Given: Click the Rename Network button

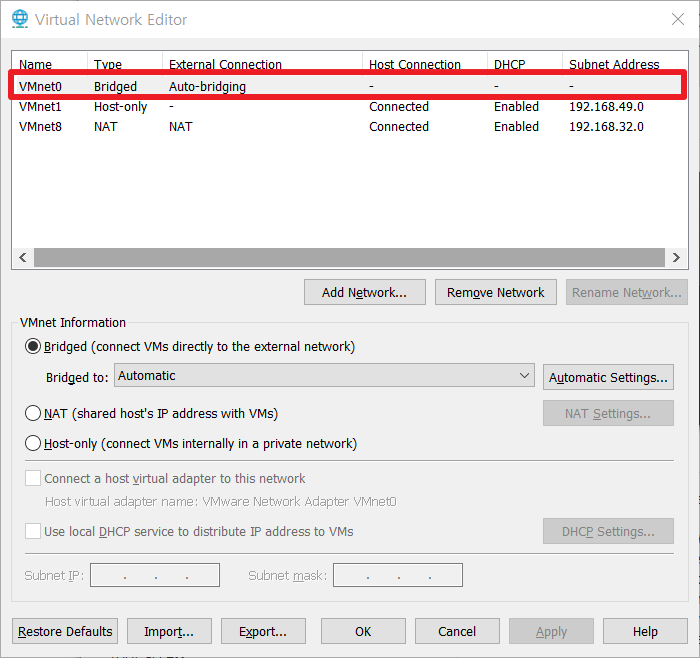Looking at the screenshot, I should (626, 292).
